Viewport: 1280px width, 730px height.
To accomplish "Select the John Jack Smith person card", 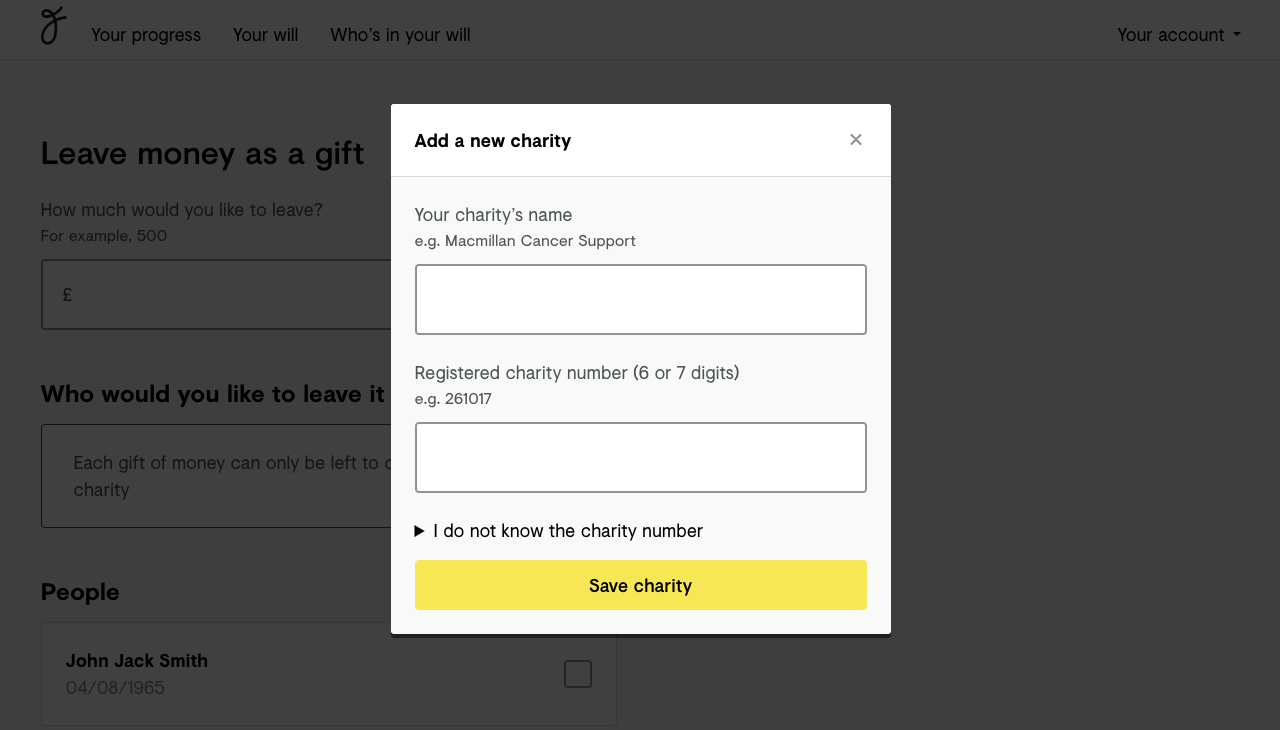I will click(x=328, y=674).
